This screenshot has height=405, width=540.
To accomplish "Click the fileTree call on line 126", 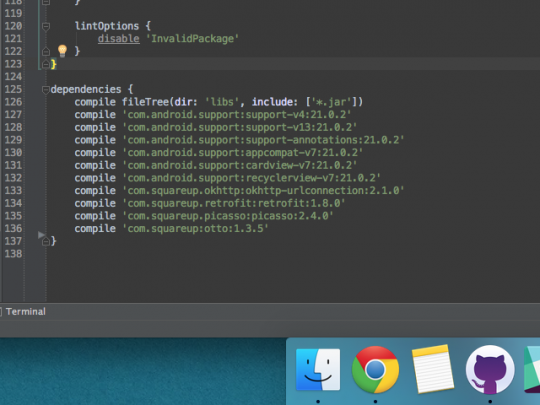I will pyautogui.click(x=242, y=102).
